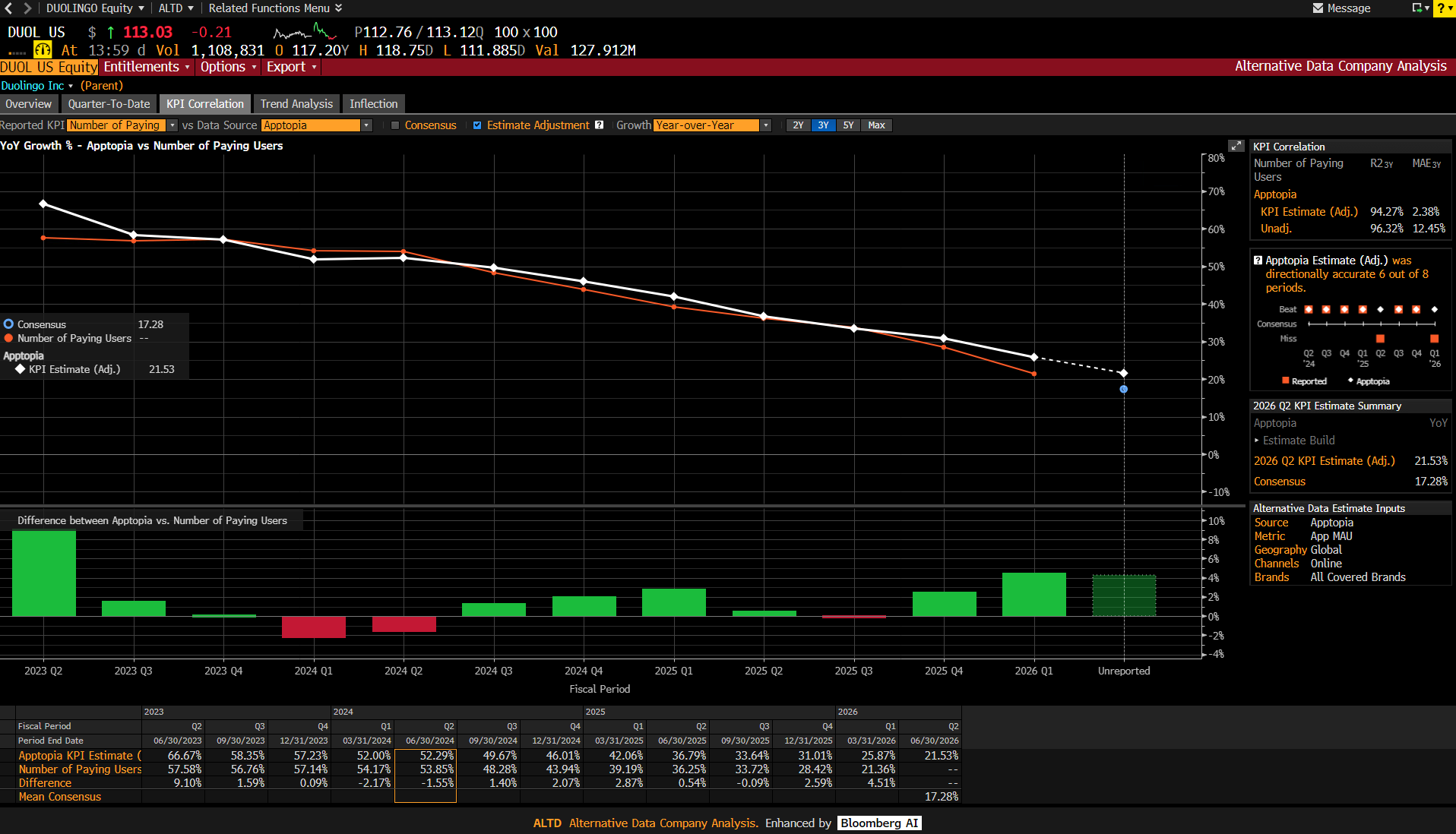Click the Difference row label
1456x834 pixels.
click(x=45, y=783)
